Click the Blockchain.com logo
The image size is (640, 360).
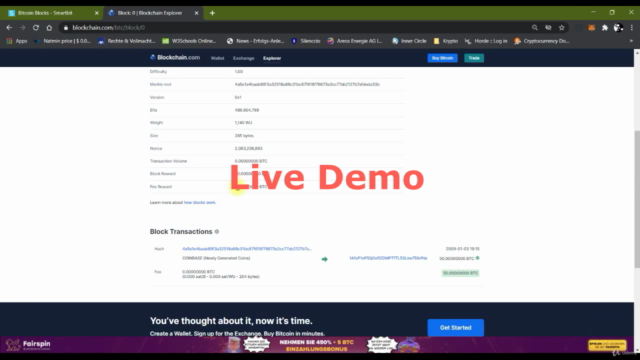point(175,58)
